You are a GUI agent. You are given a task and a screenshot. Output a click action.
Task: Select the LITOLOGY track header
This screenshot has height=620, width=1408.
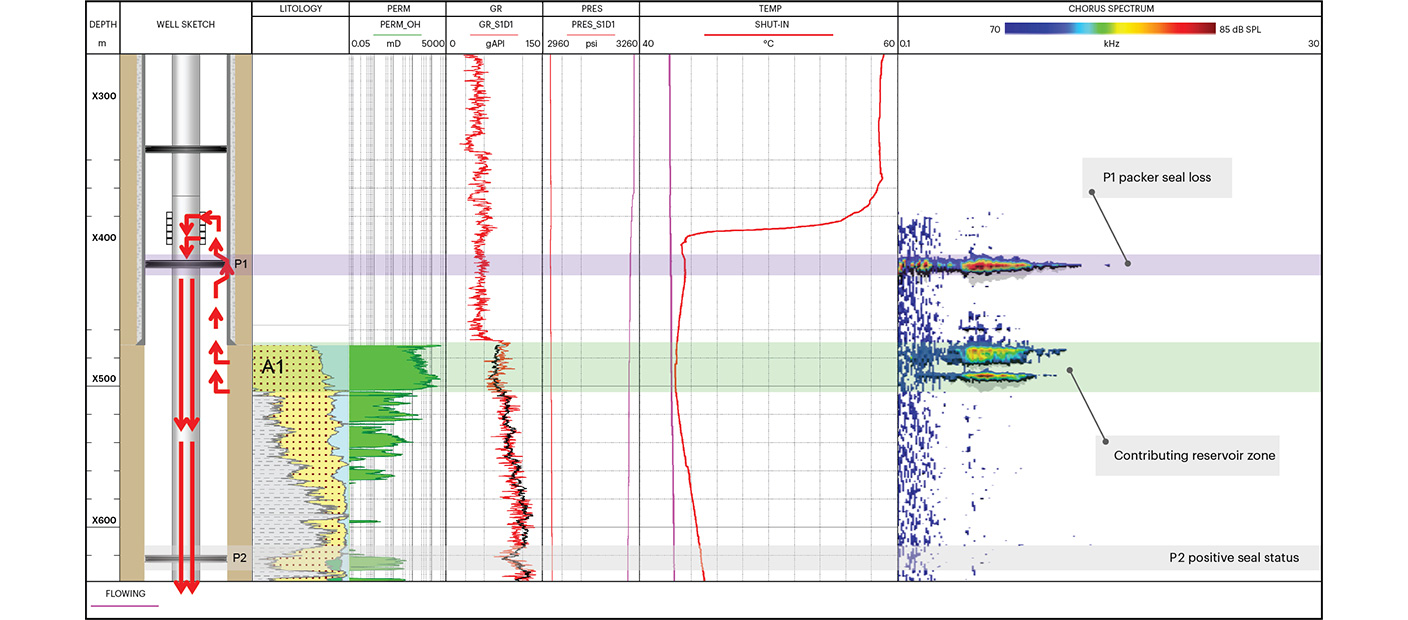click(x=301, y=8)
